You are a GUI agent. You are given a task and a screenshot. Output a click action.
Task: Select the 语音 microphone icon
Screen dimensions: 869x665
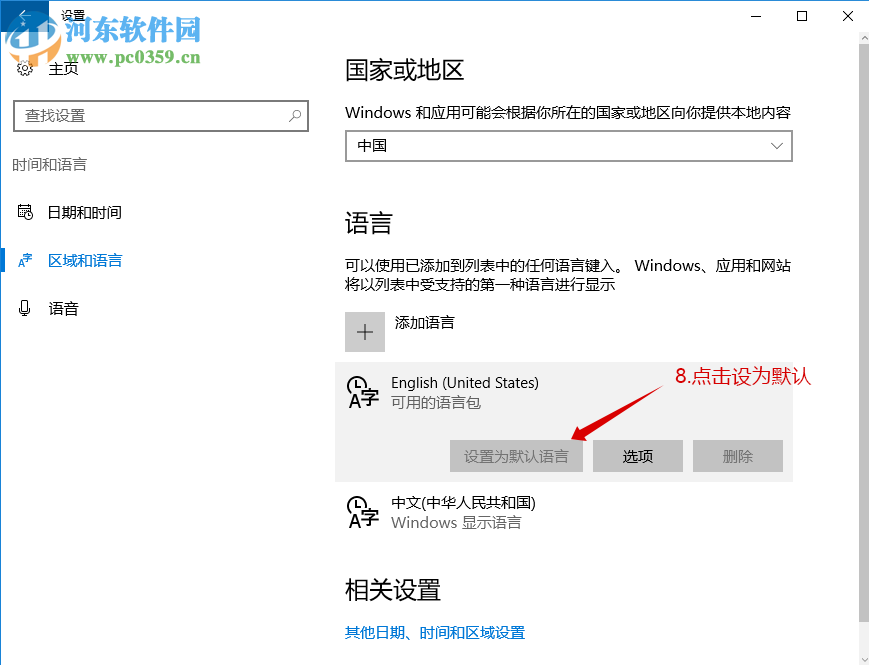(24, 308)
